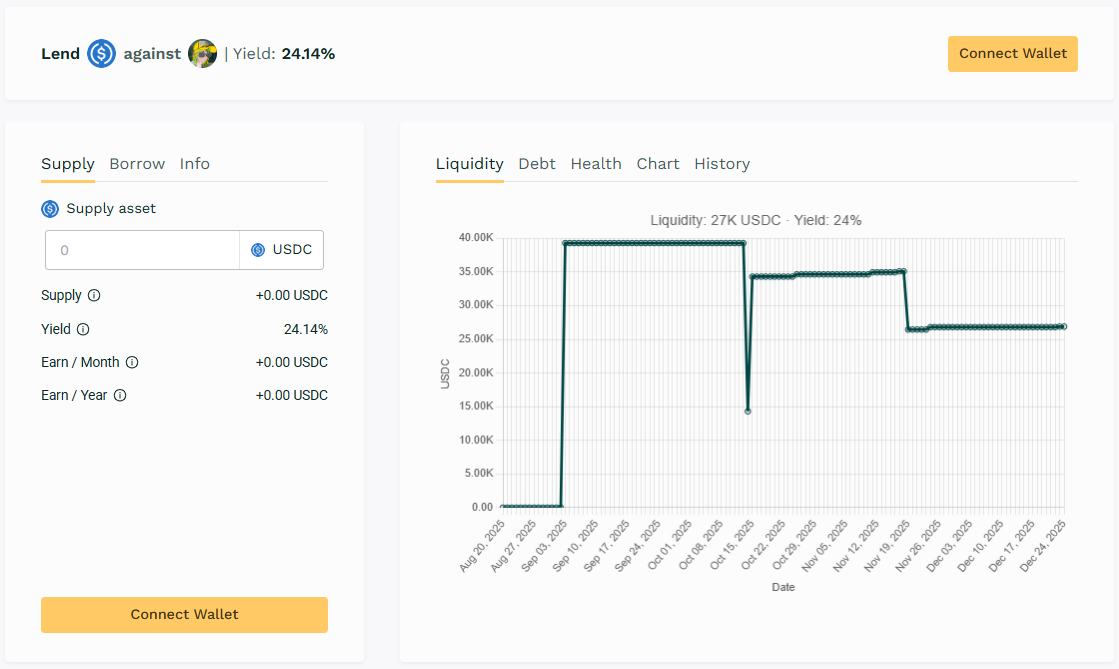Click the USDC coin icon in header
1119x669 pixels.
(x=101, y=54)
